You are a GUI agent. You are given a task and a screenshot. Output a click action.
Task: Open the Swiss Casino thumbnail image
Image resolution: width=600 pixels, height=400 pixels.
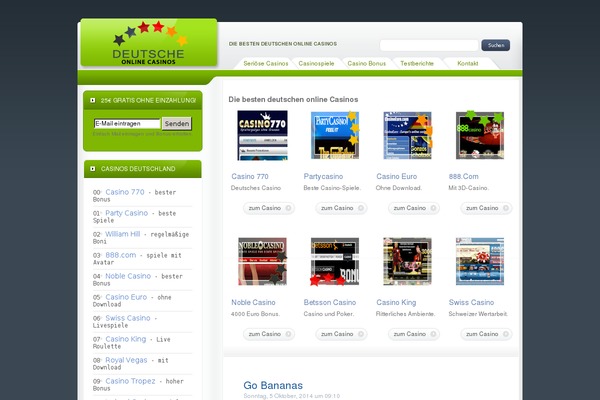click(x=480, y=261)
